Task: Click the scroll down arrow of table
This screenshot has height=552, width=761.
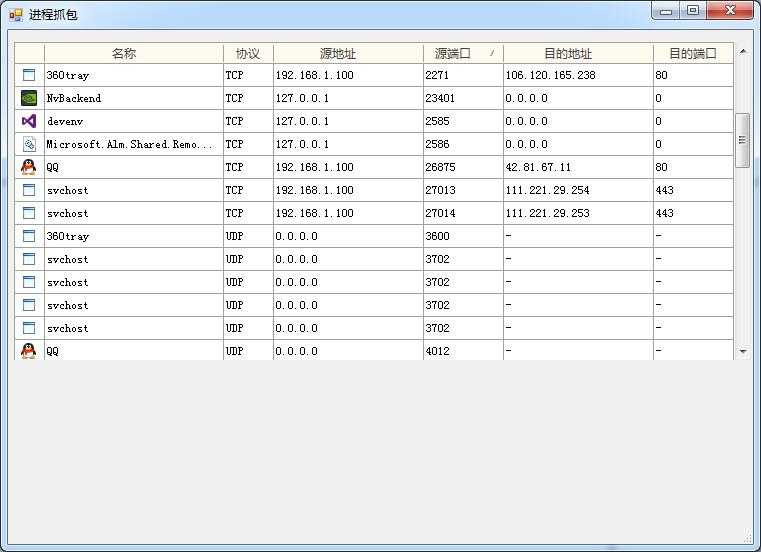Action: pos(743,351)
